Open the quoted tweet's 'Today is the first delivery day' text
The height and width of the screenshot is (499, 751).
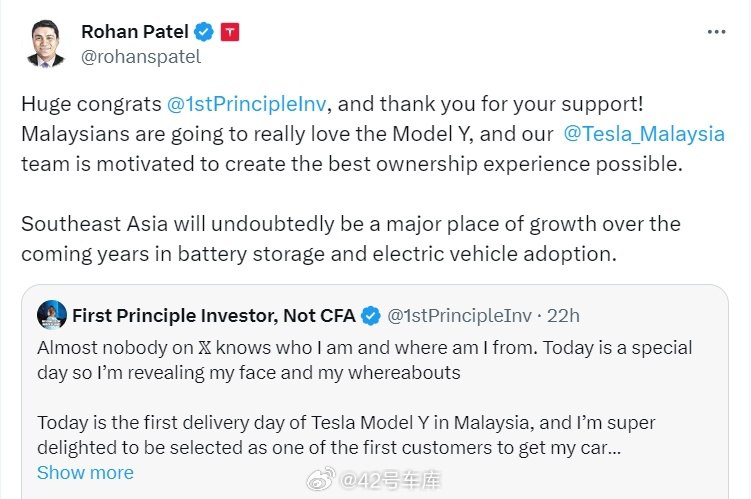pyautogui.click(x=346, y=435)
